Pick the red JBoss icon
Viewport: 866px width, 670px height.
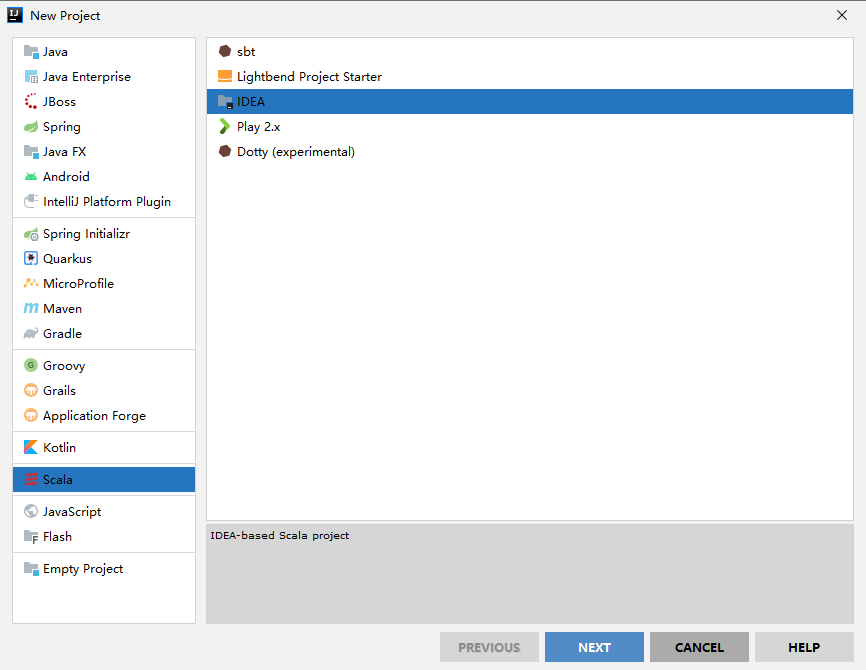pyautogui.click(x=31, y=102)
